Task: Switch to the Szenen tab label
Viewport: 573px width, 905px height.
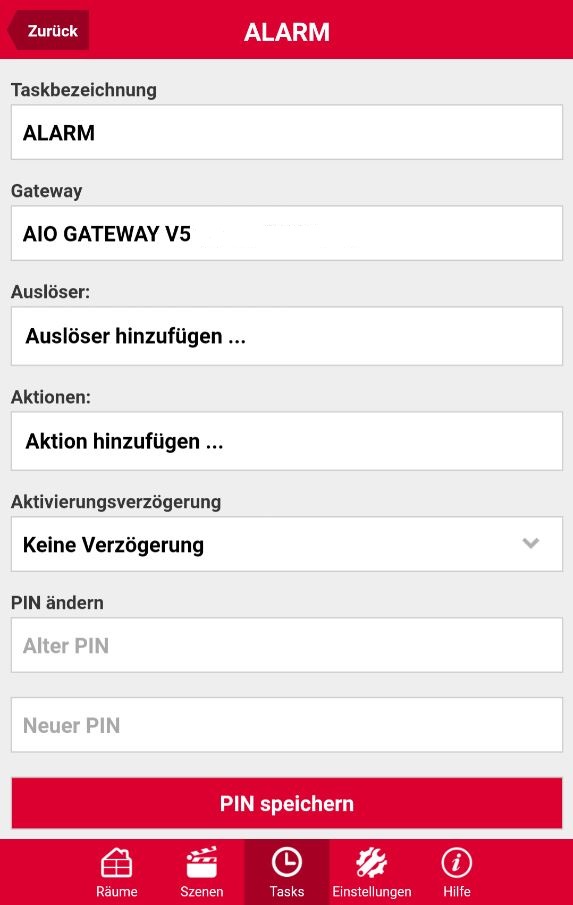Action: coord(201,891)
